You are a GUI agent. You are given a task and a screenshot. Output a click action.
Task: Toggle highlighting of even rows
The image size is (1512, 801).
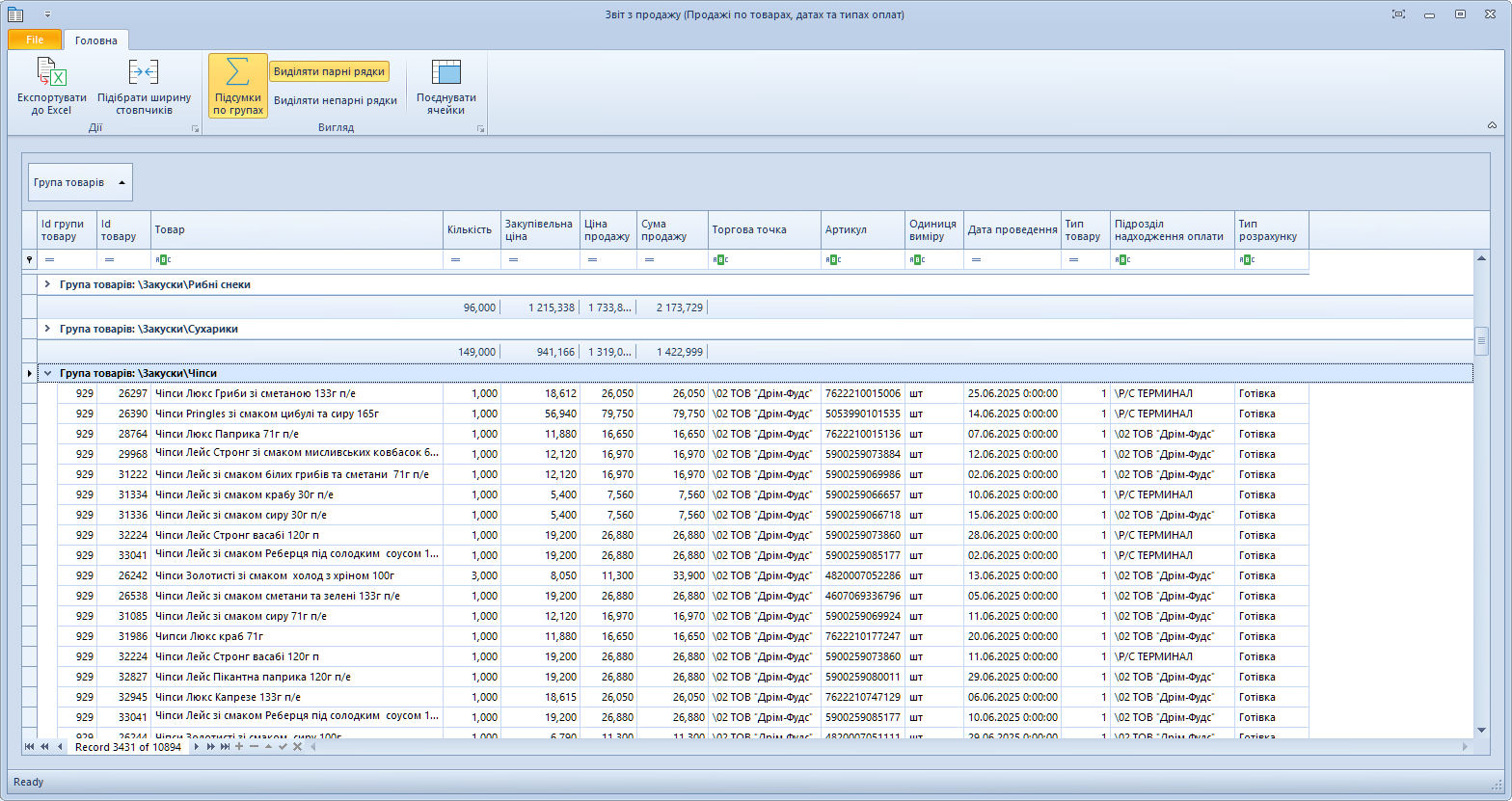coord(329,71)
